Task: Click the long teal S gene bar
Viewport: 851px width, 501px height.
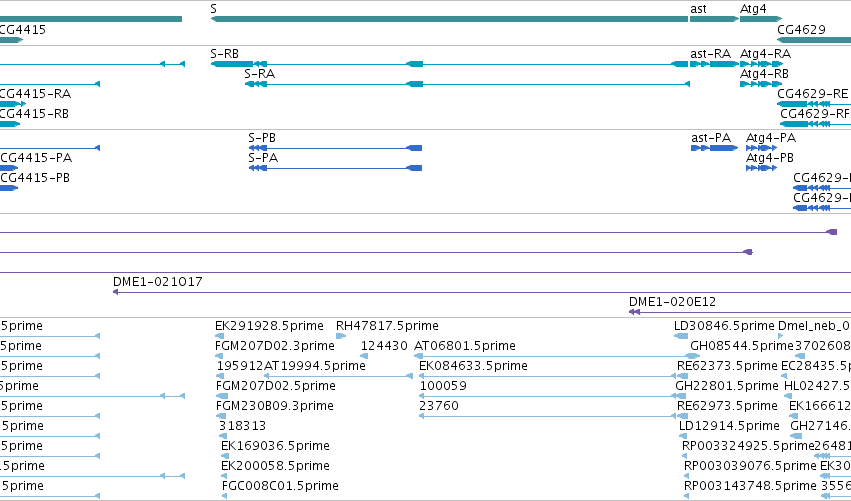Action: (449, 19)
